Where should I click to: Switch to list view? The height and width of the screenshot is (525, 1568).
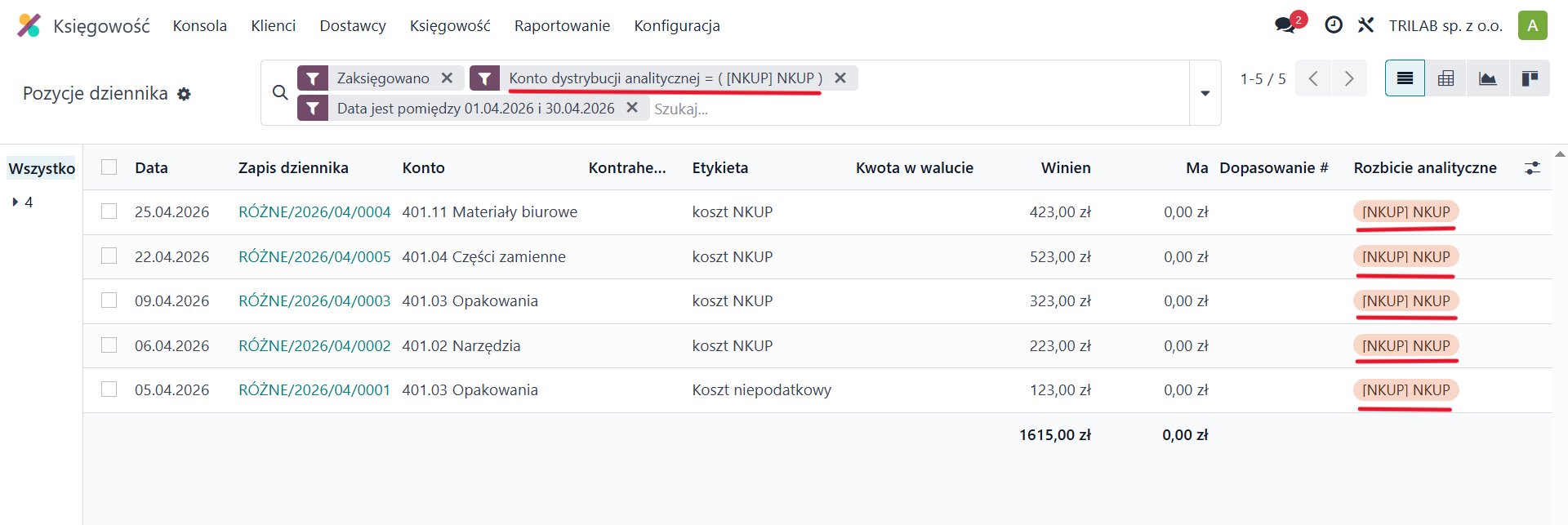coord(1405,78)
